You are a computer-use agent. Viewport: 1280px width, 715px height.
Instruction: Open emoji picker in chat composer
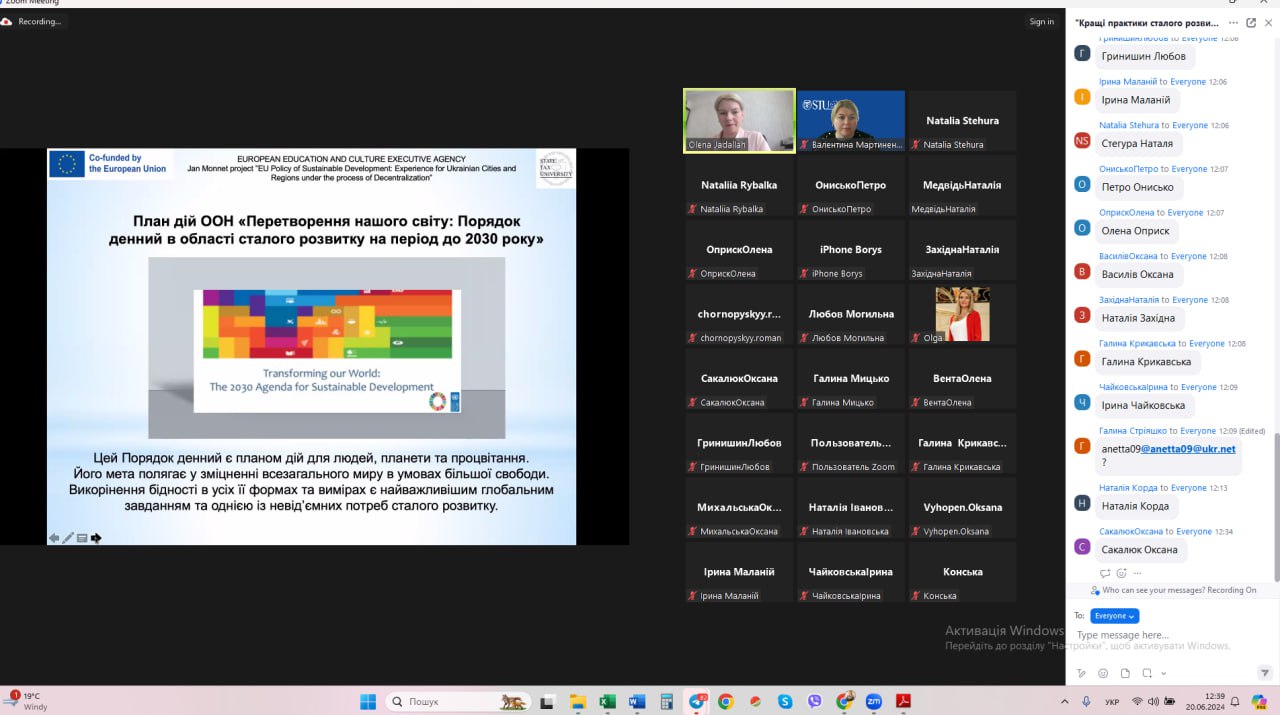coord(1103,673)
